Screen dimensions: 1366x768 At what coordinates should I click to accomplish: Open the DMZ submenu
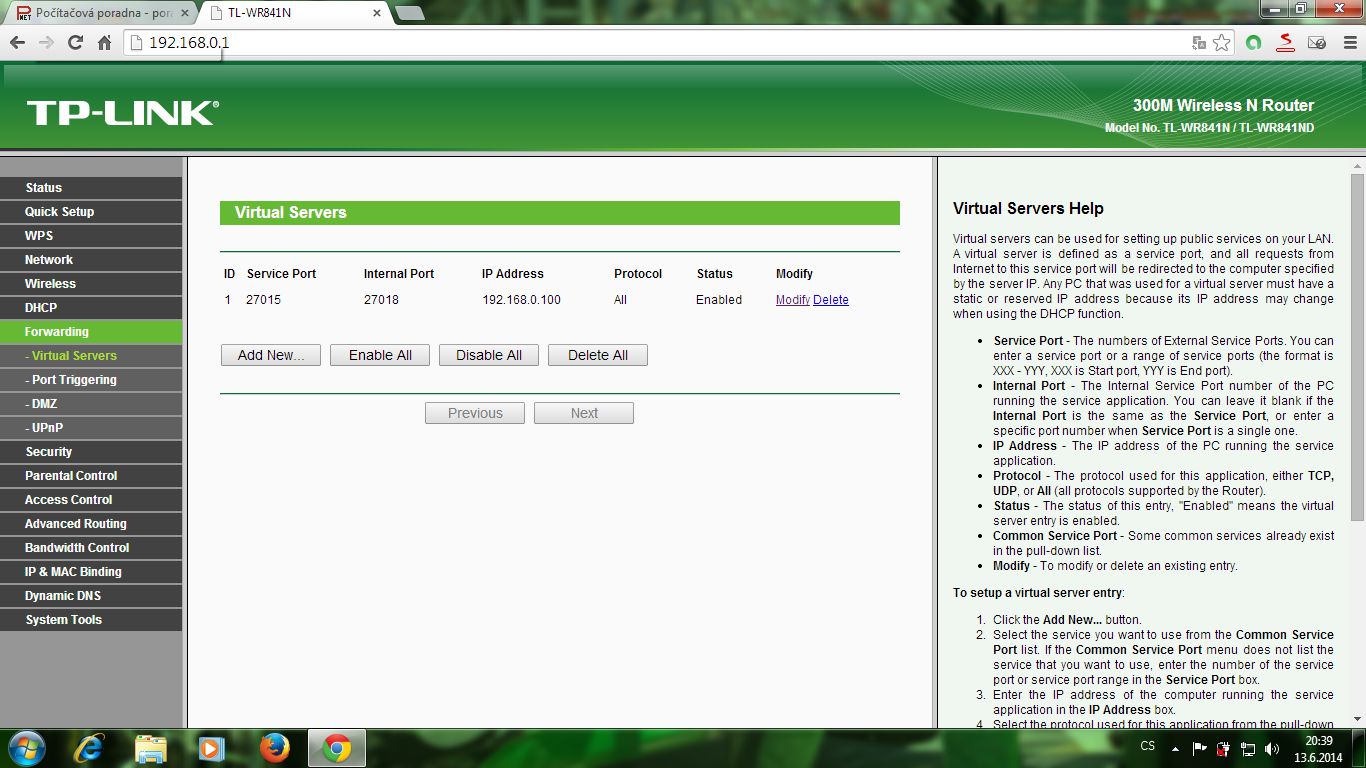[91, 404]
